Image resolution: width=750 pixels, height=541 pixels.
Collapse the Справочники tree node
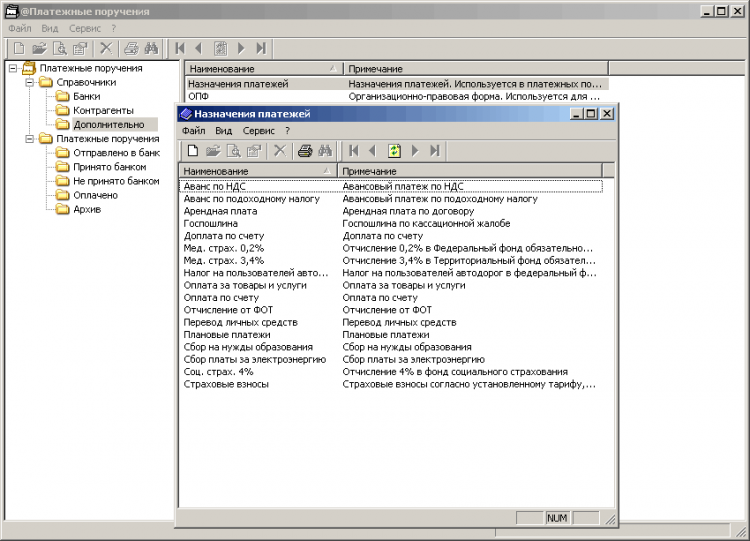point(29,82)
